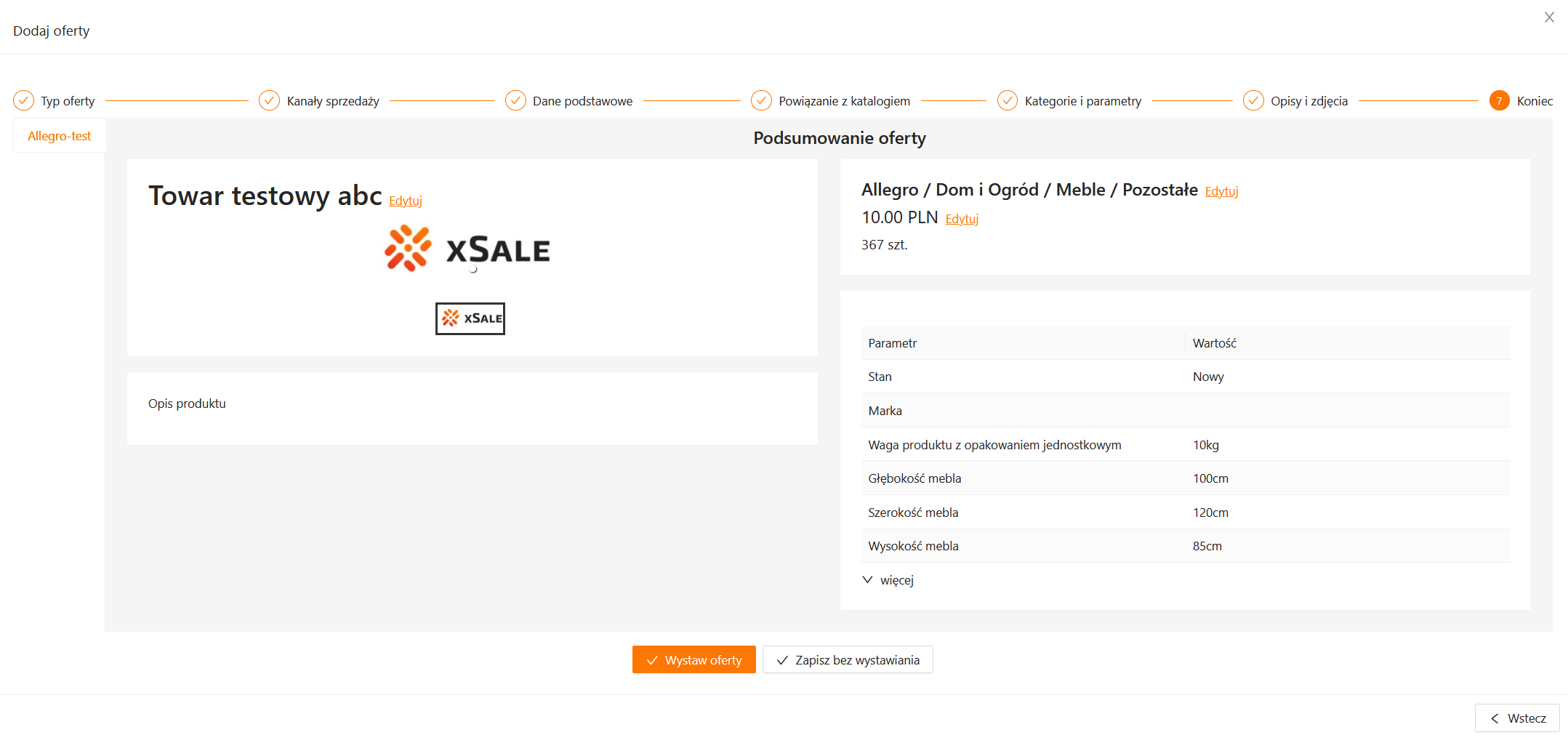Click the Dane podstawowe step checkmark icon
The image size is (1568, 735).
point(515,100)
